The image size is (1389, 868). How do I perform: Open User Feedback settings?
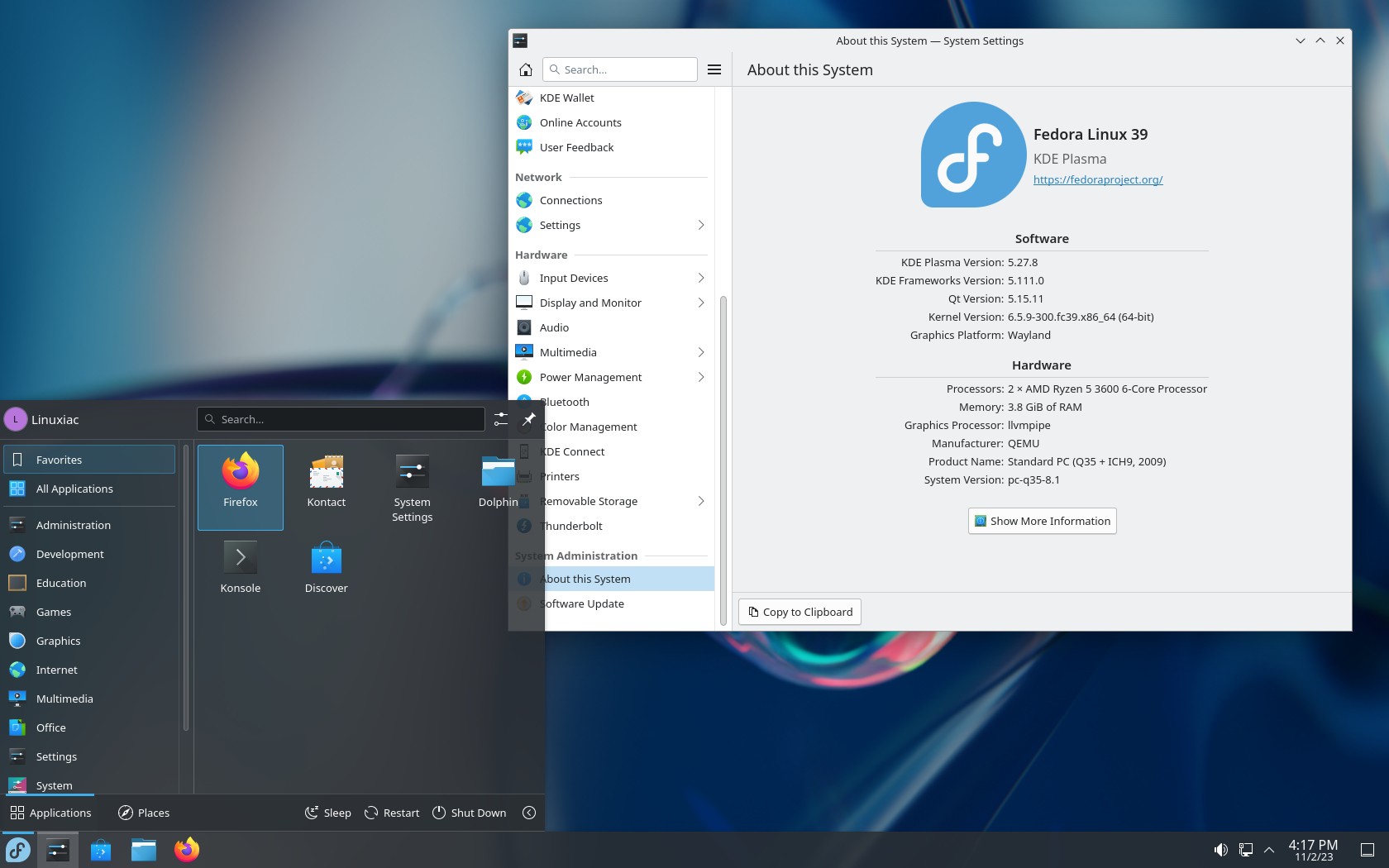(611, 147)
